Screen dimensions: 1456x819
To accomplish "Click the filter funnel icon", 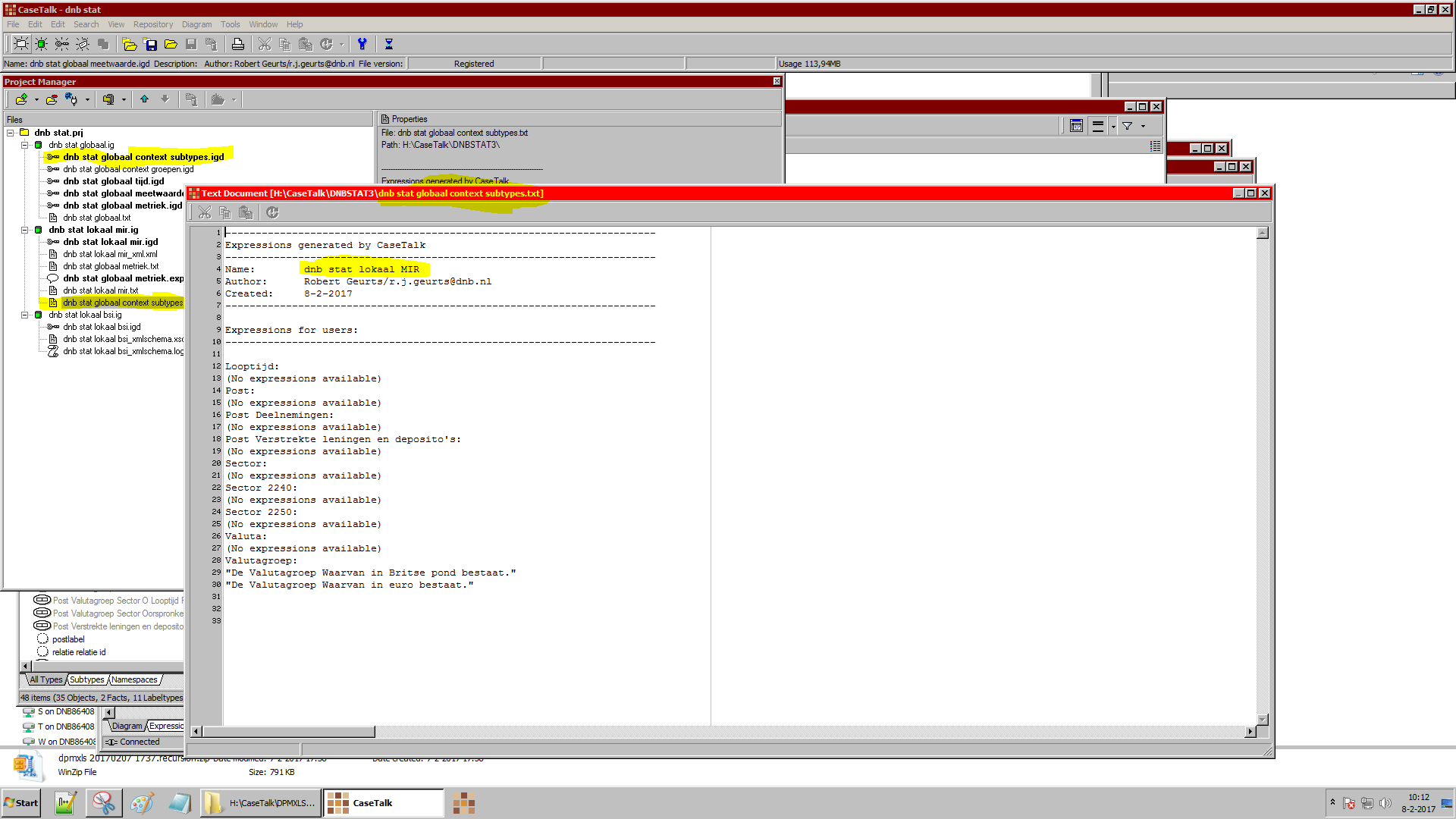I will [1128, 126].
